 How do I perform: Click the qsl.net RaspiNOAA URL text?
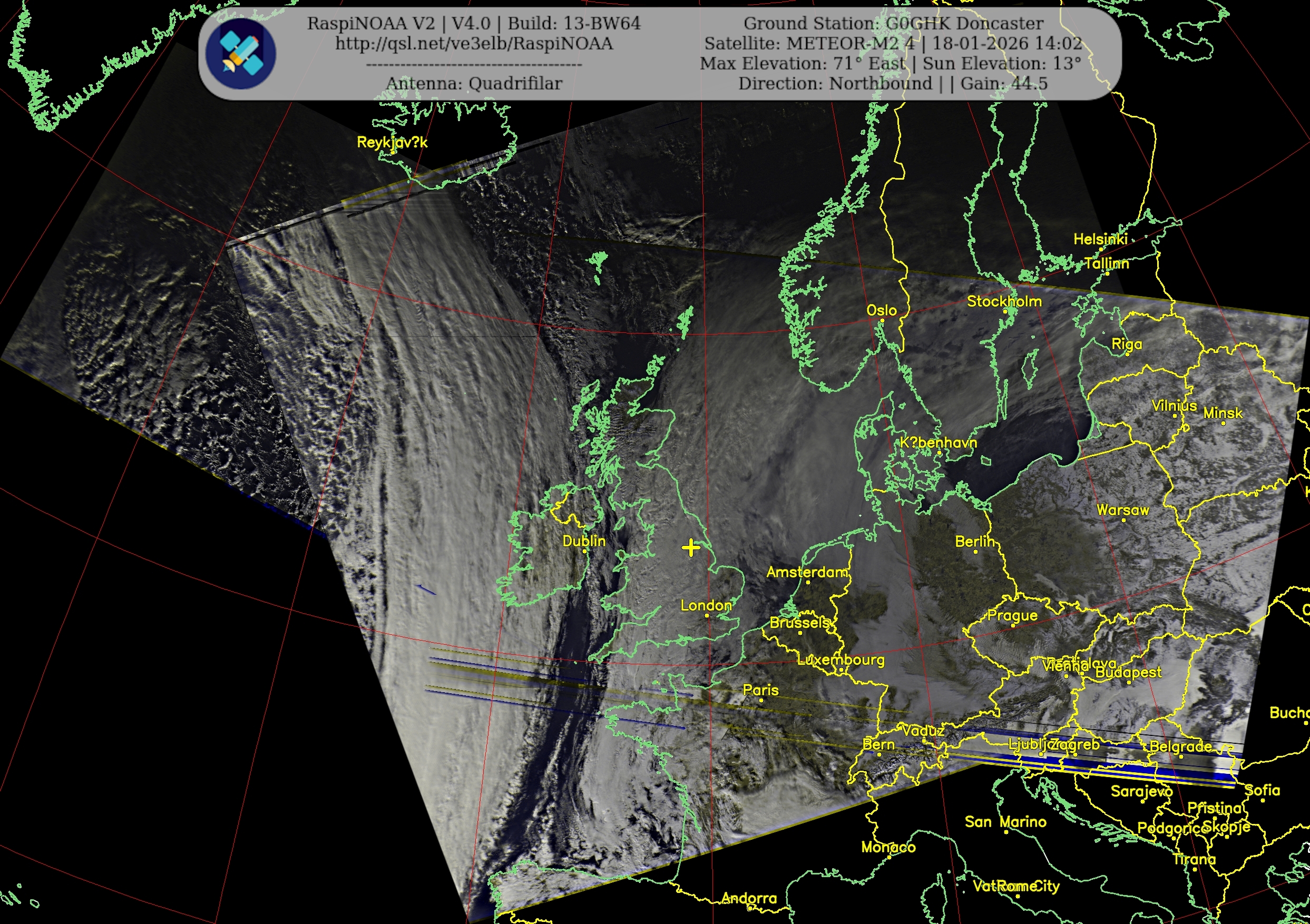(x=474, y=43)
